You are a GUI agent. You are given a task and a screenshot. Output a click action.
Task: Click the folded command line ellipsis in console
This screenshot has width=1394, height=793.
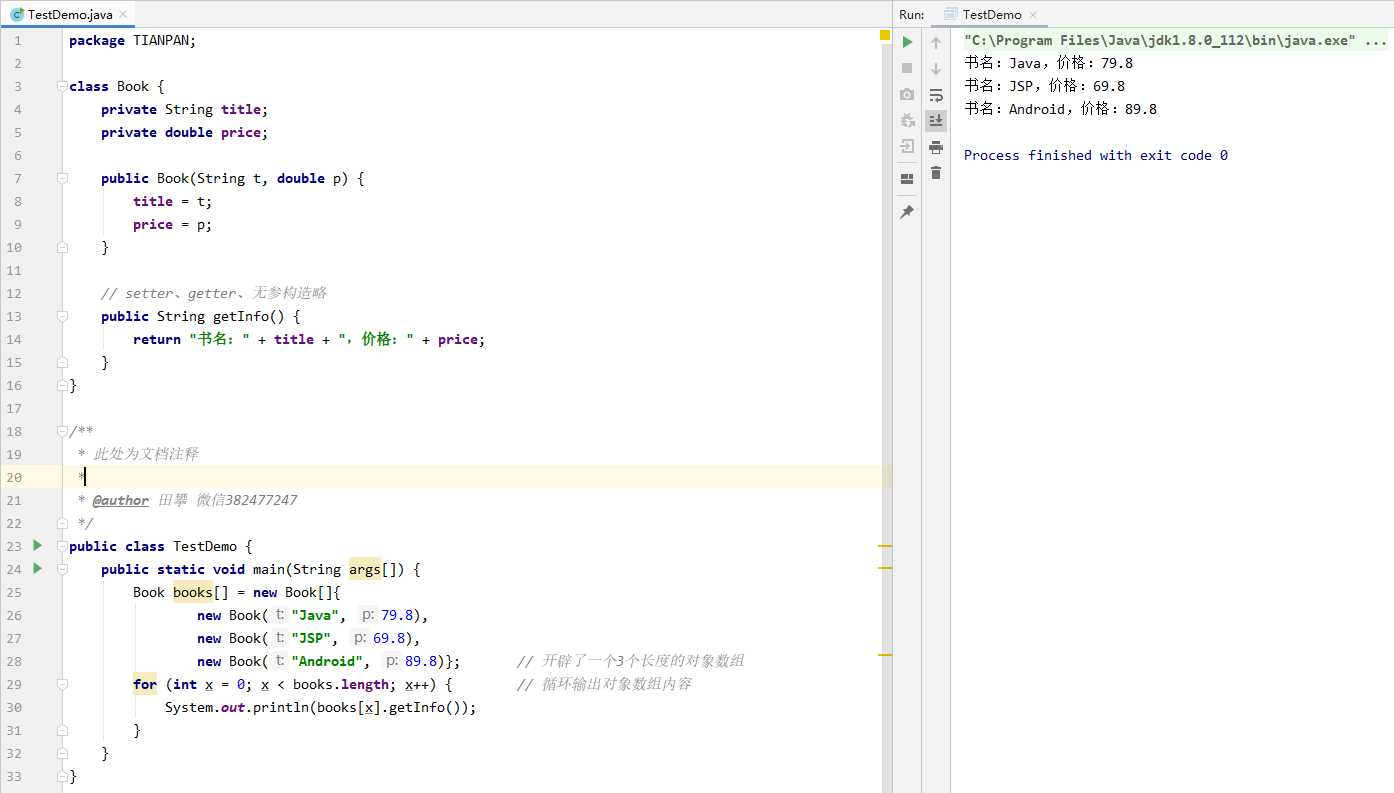(1376, 41)
